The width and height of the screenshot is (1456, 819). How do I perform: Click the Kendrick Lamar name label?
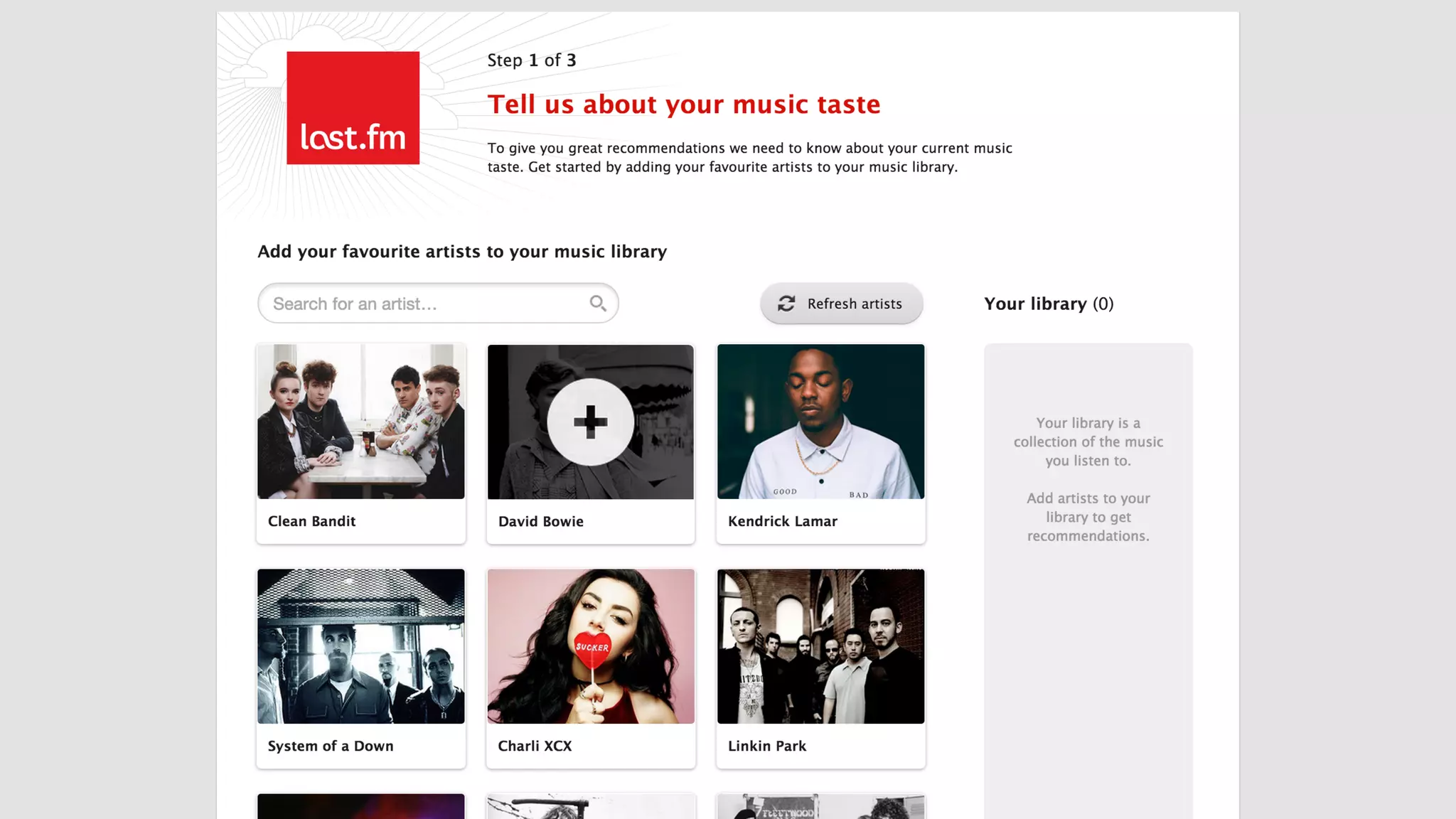coord(782,521)
